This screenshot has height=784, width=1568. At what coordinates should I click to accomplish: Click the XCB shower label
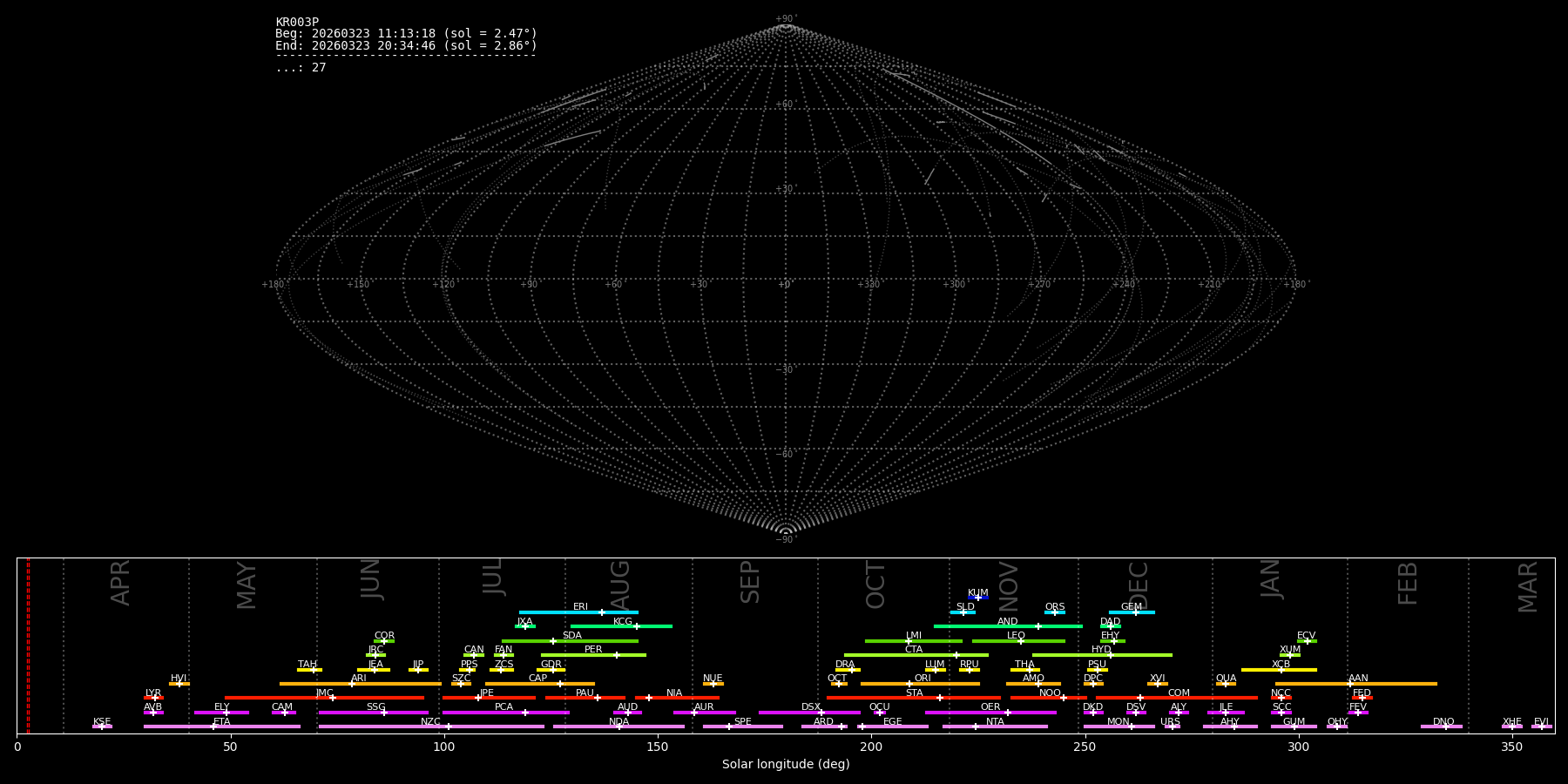point(1281,665)
